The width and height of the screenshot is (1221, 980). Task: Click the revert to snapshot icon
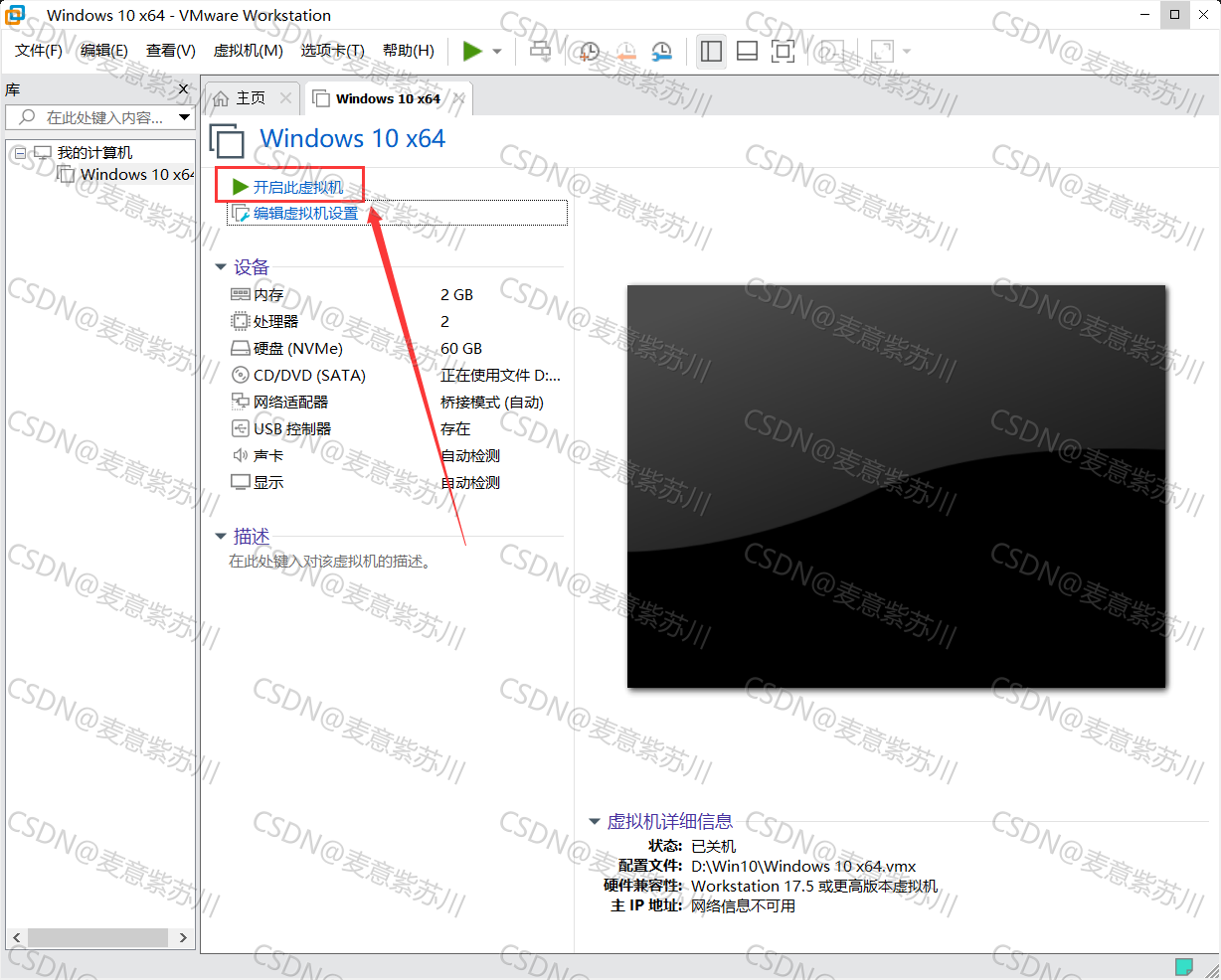pos(625,51)
